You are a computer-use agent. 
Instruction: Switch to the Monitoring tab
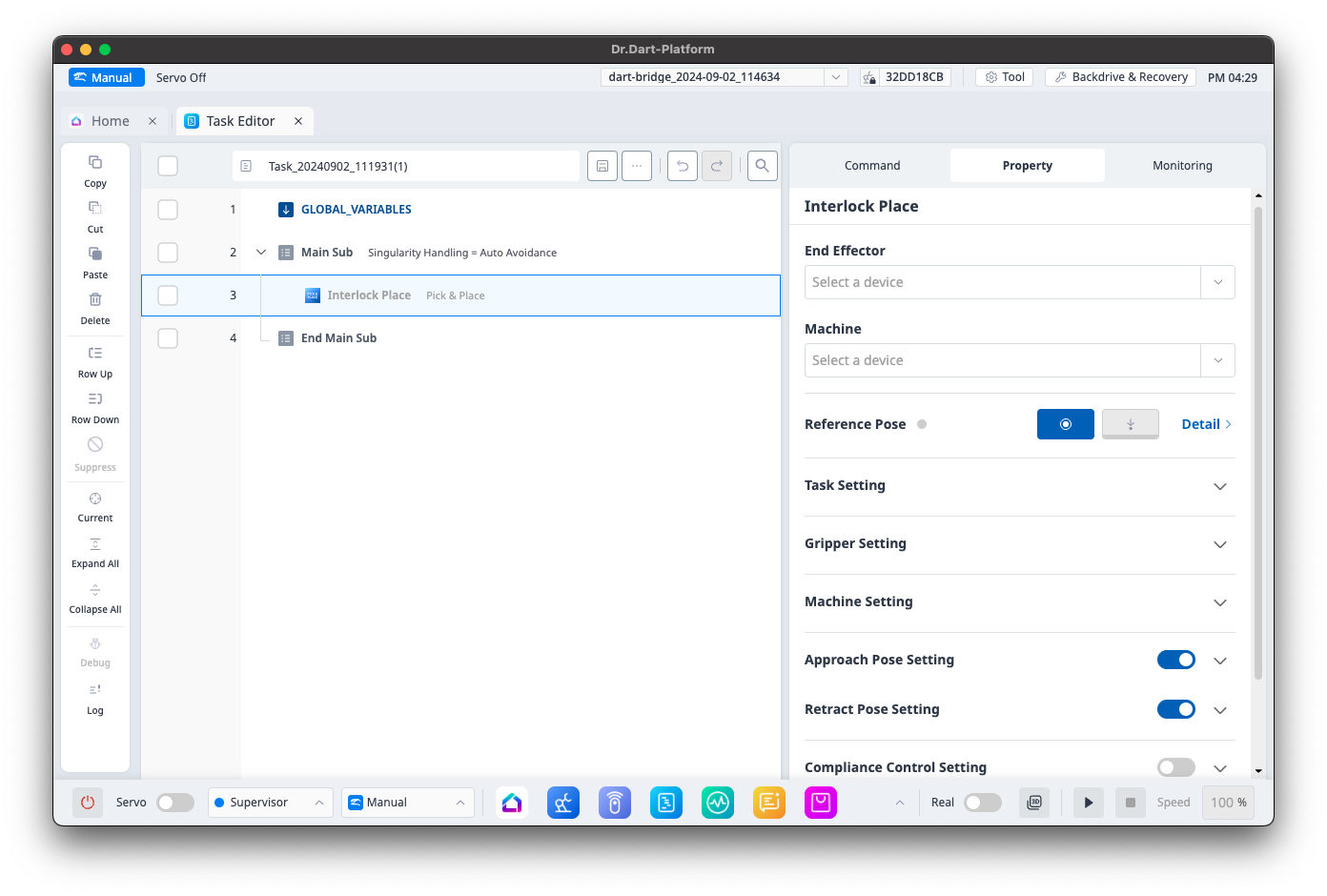(1182, 166)
